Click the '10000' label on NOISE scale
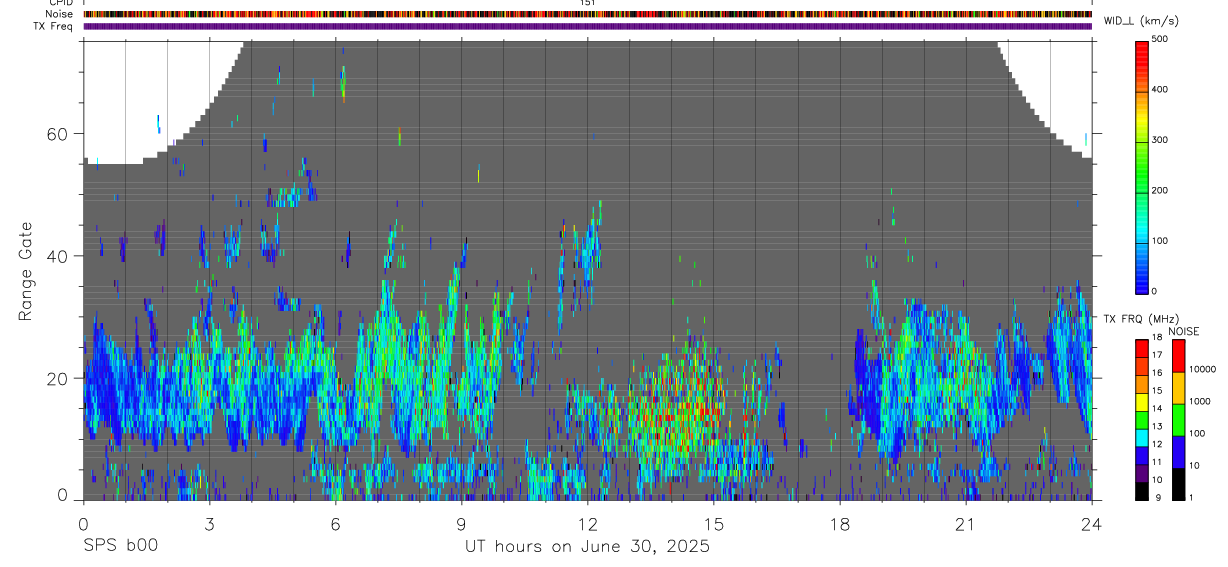This screenshot has height=567, width=1228. tap(1203, 369)
